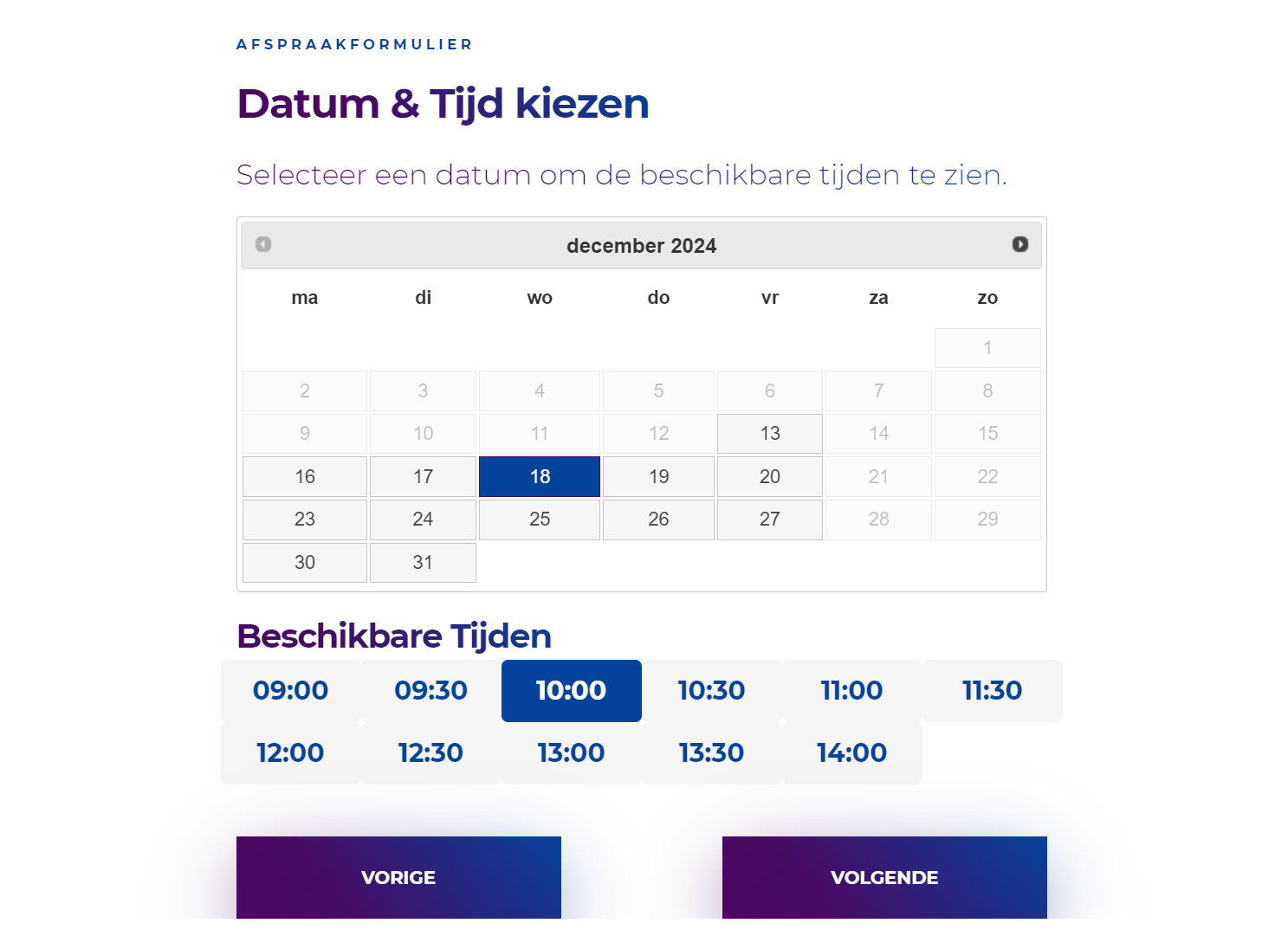Select the highlighted date 18
This screenshot has height=949, width=1288.
click(540, 477)
